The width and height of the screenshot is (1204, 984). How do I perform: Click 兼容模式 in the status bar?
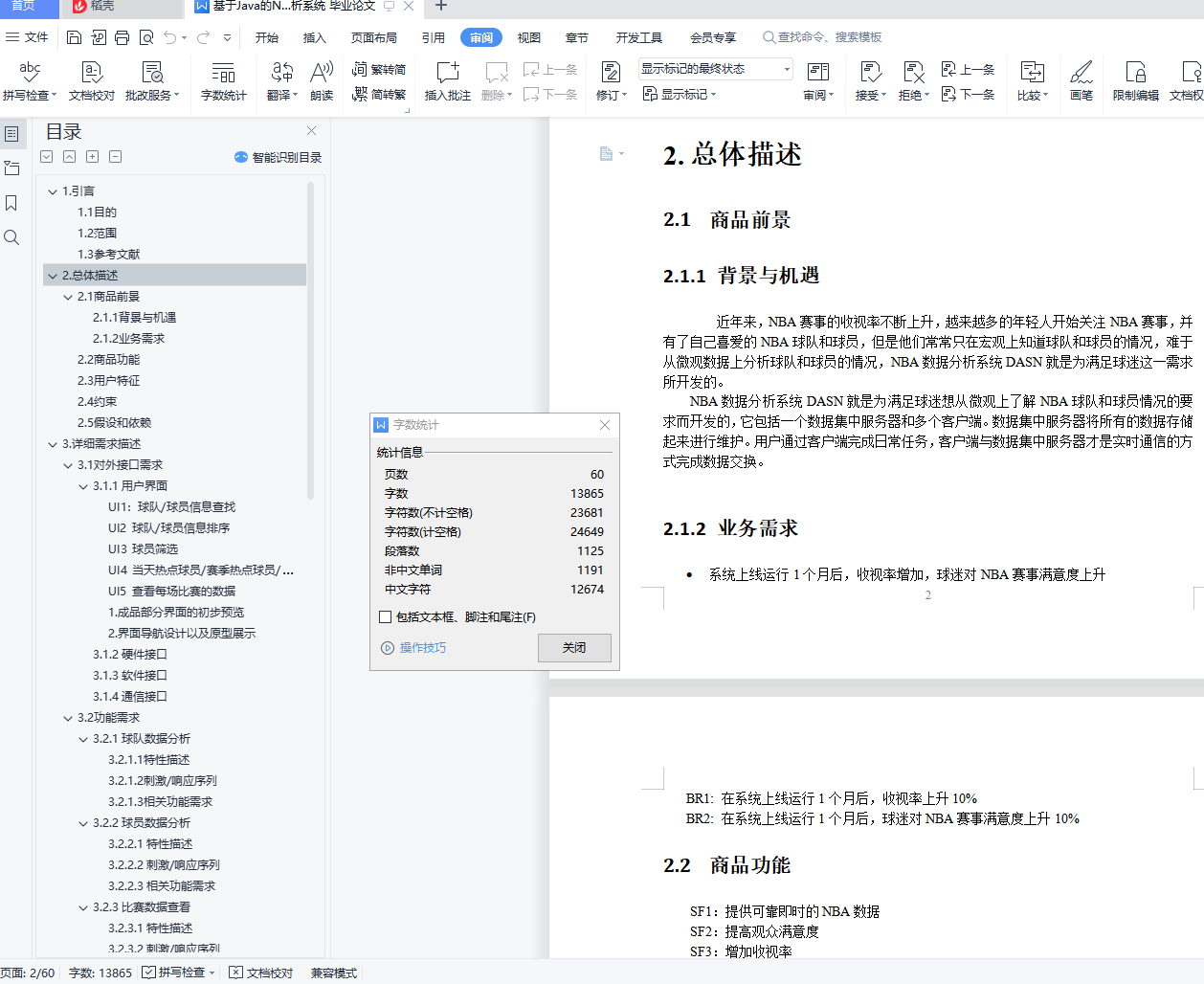coord(334,973)
